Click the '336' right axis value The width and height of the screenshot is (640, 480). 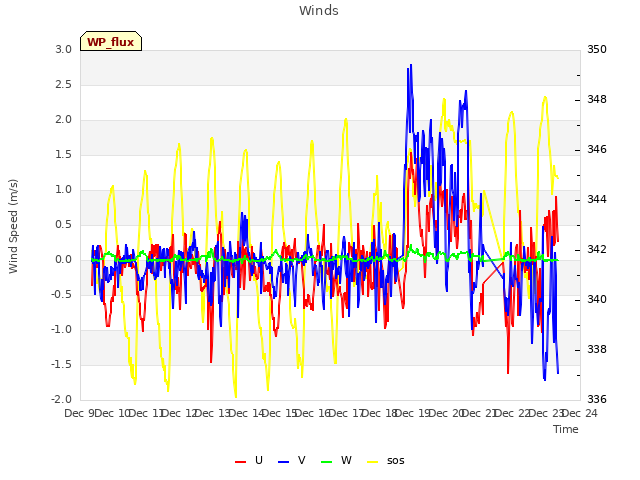pos(597,399)
